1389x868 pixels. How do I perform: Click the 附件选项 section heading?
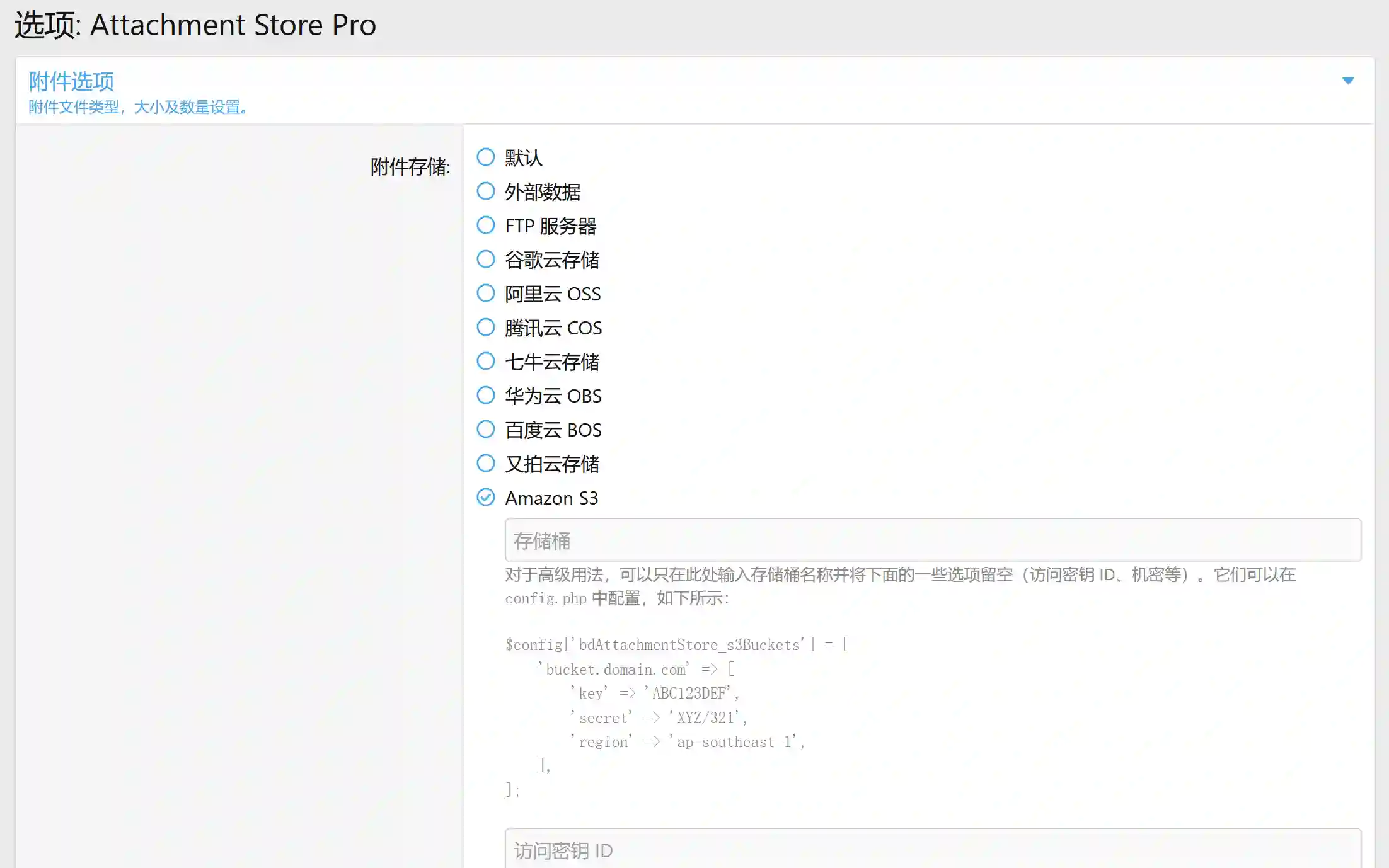pyautogui.click(x=71, y=81)
